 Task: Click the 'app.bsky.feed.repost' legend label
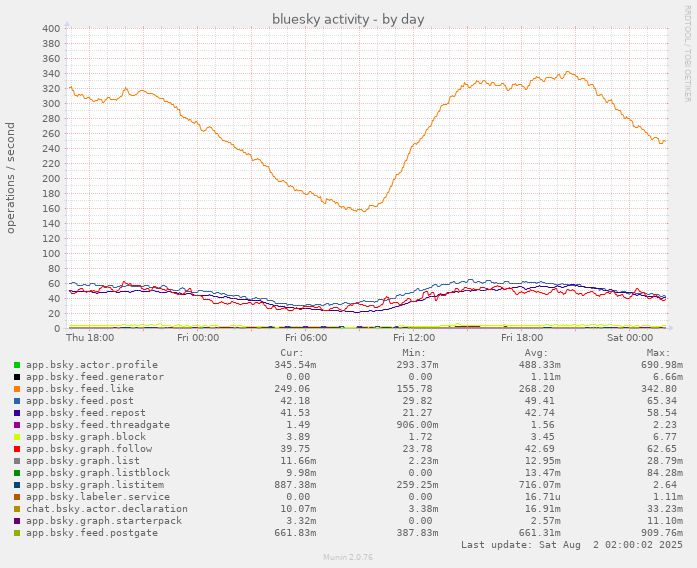tap(86, 413)
